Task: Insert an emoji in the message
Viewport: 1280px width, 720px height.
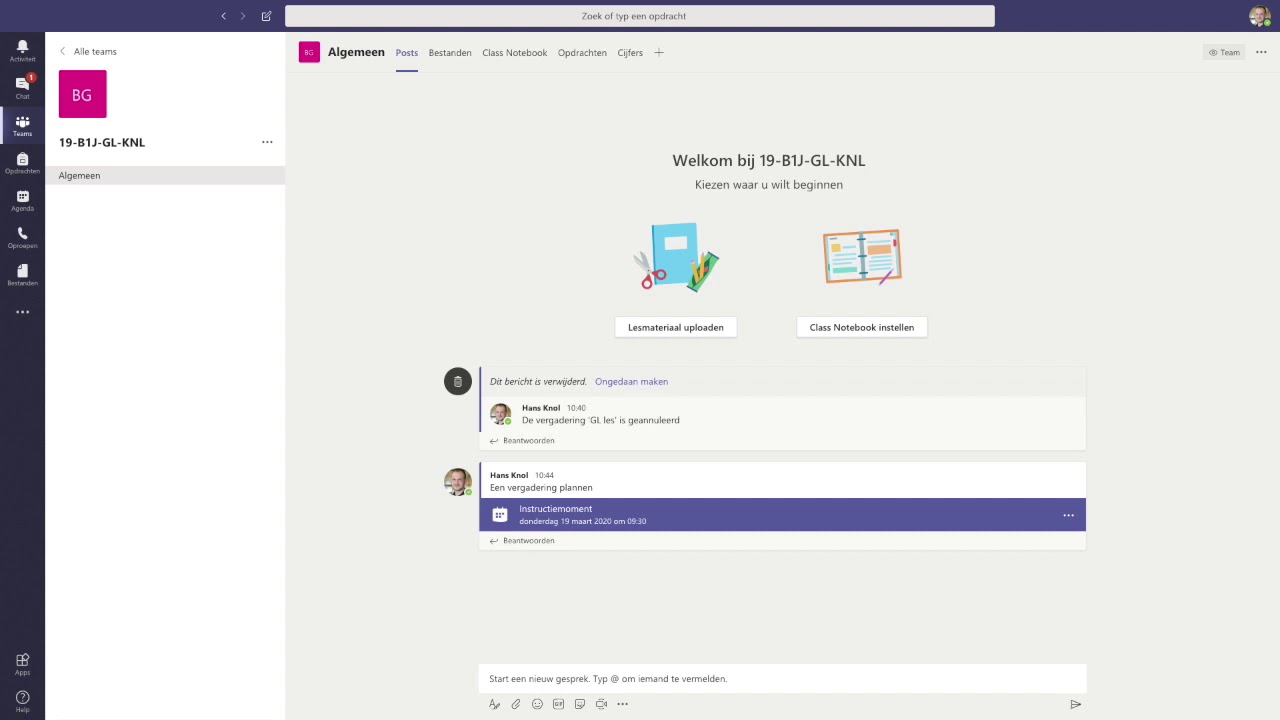Action: pos(537,704)
